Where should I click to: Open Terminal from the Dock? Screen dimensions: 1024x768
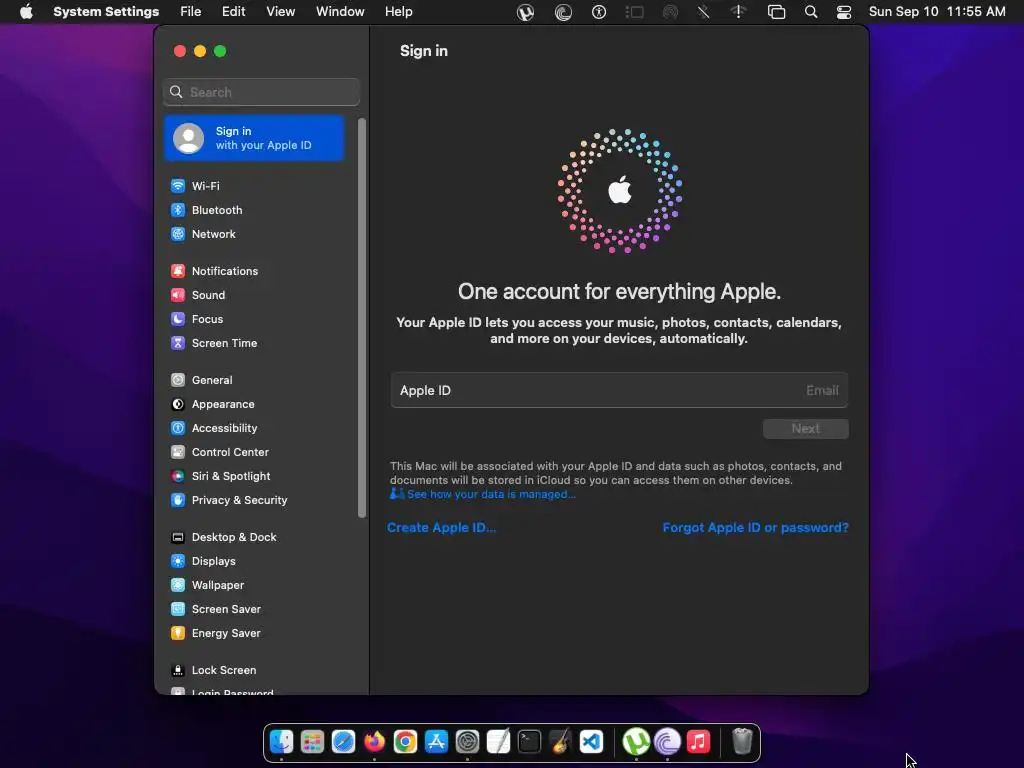click(530, 742)
